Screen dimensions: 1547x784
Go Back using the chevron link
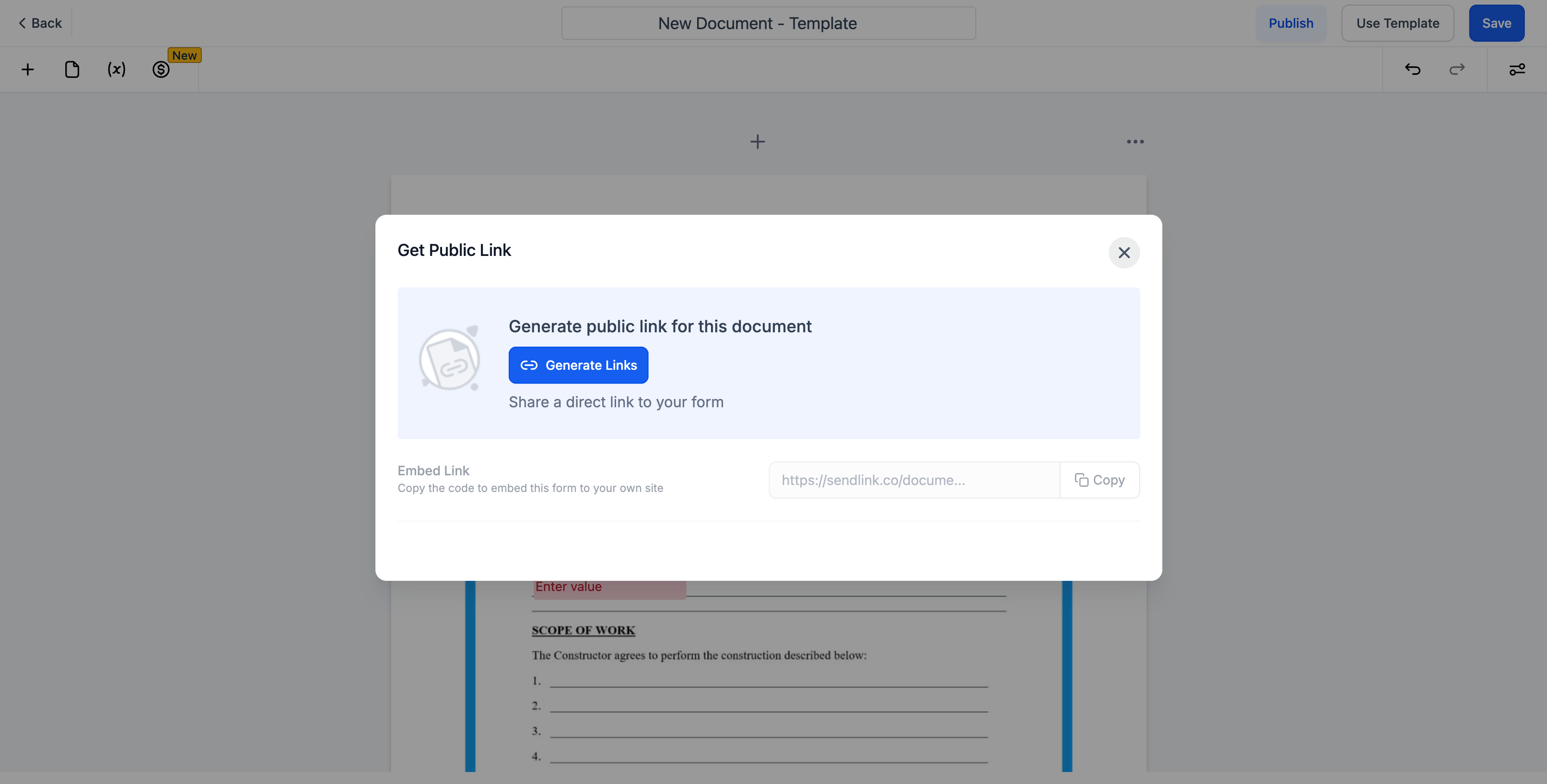pyautogui.click(x=40, y=24)
